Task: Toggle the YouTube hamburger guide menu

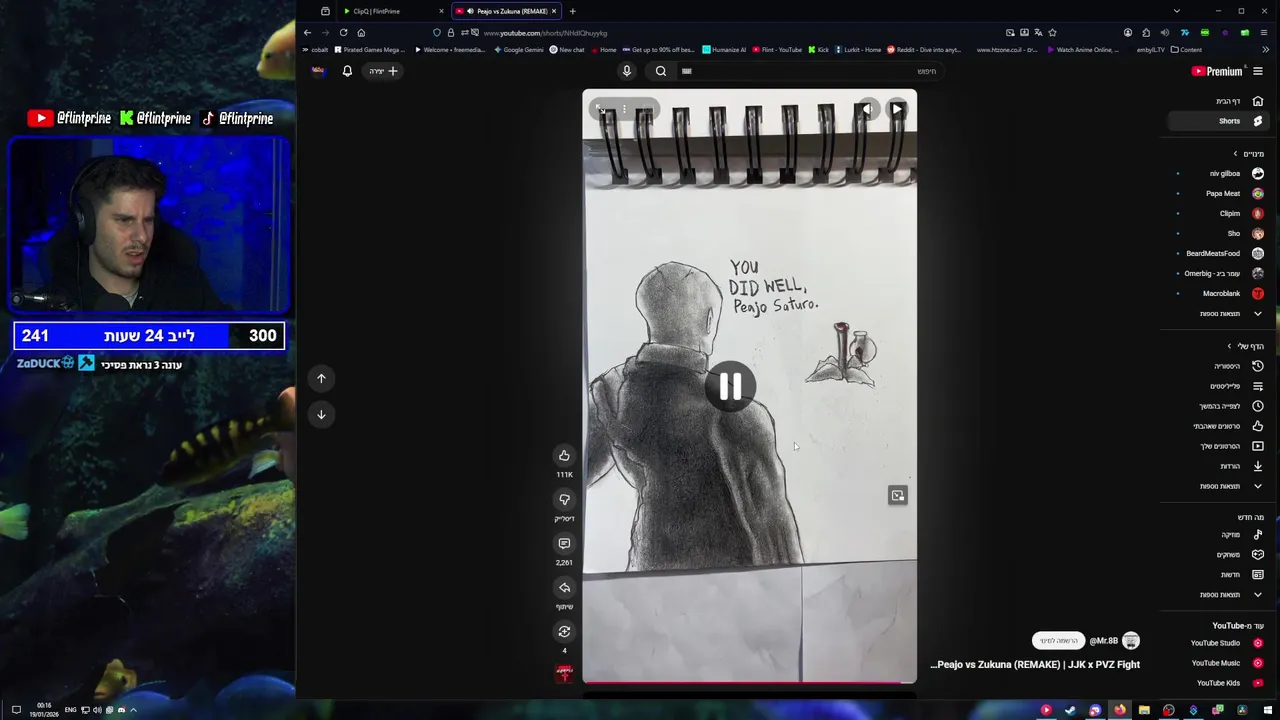Action: [1258, 71]
